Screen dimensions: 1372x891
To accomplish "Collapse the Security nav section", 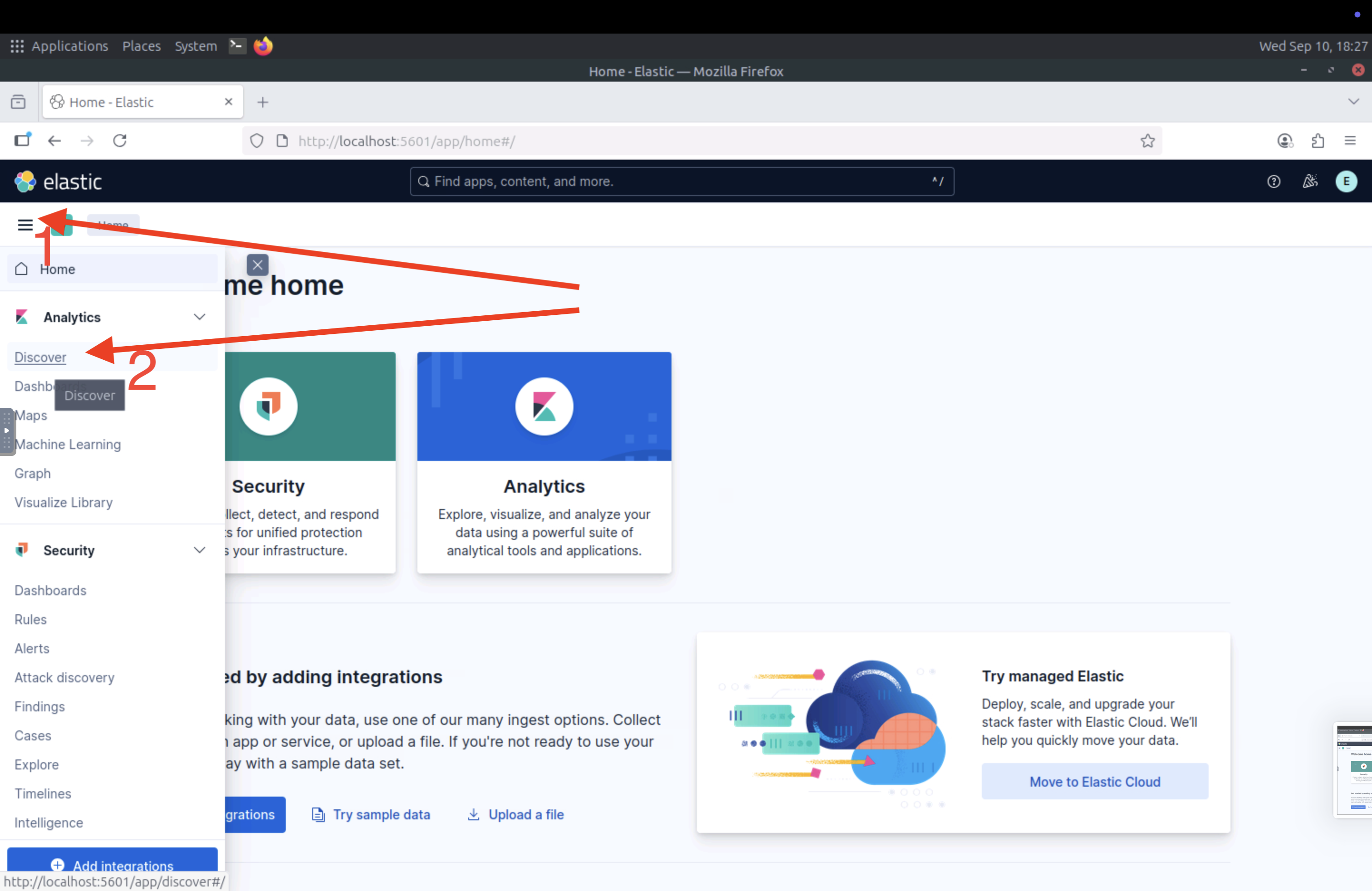I will pyautogui.click(x=200, y=550).
